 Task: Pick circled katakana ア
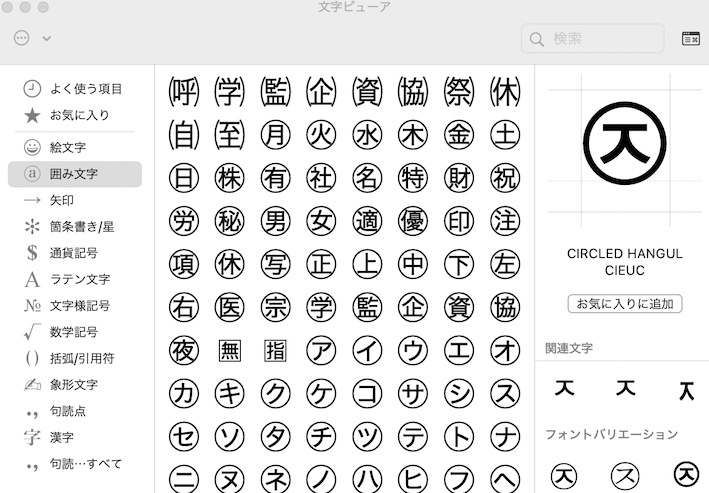[x=321, y=351]
